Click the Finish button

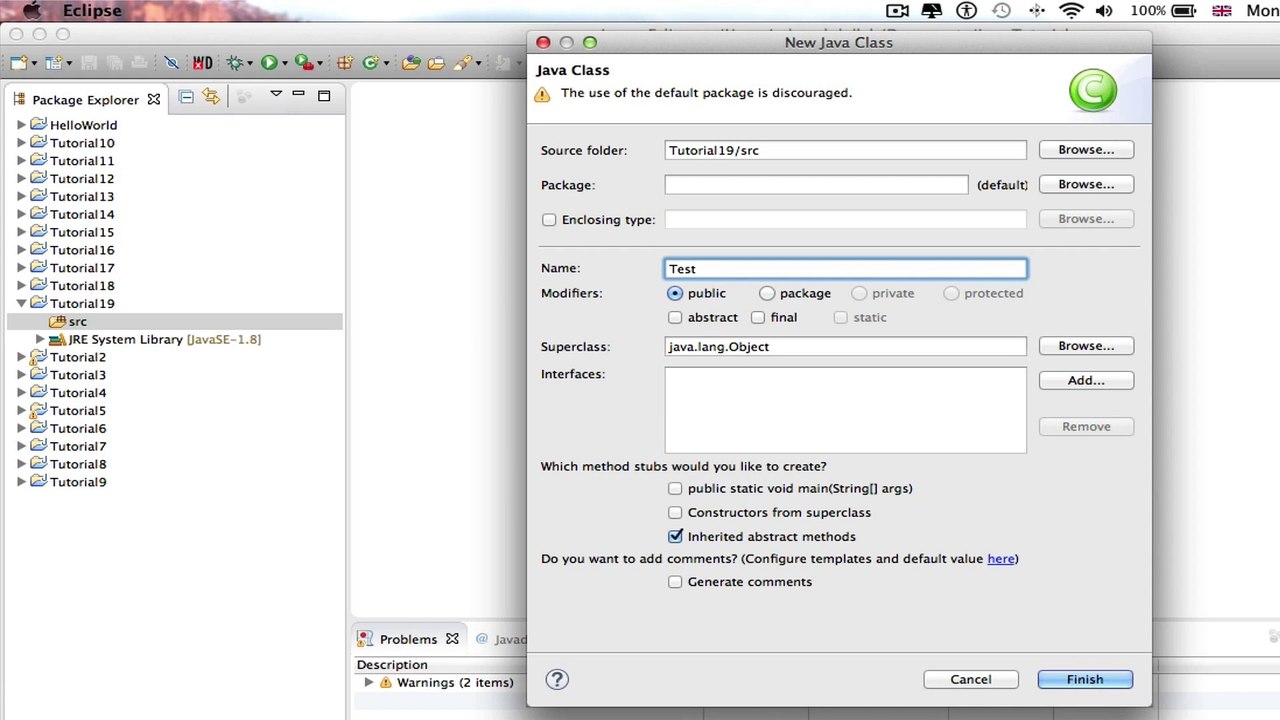1084,680
